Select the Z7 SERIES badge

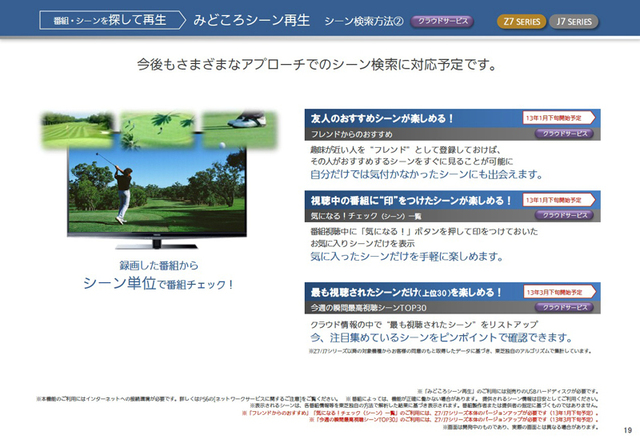522,22
